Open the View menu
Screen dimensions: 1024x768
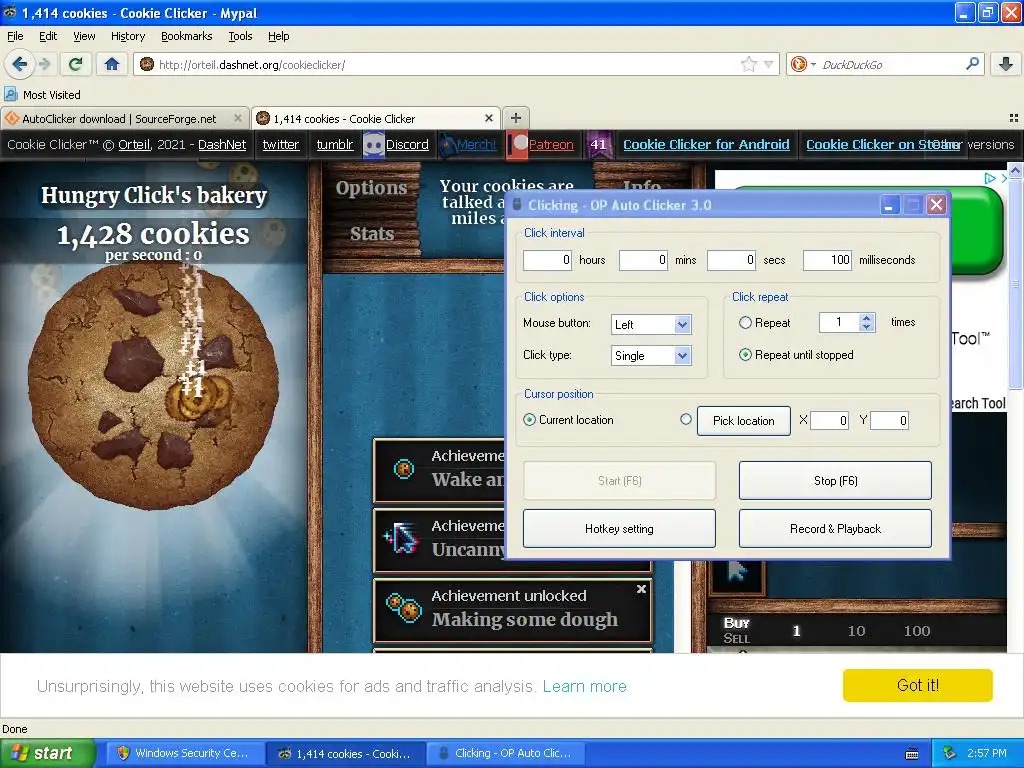click(84, 36)
